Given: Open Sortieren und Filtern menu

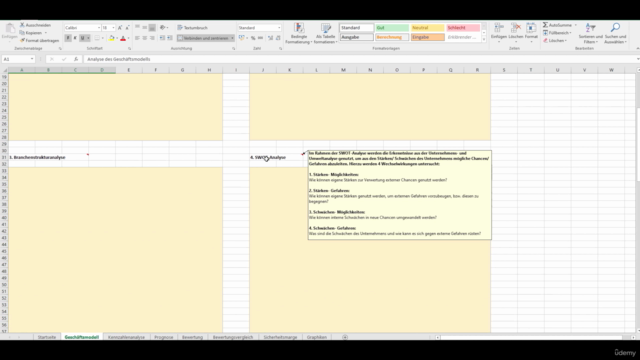Looking at the screenshot, I should coord(590,33).
